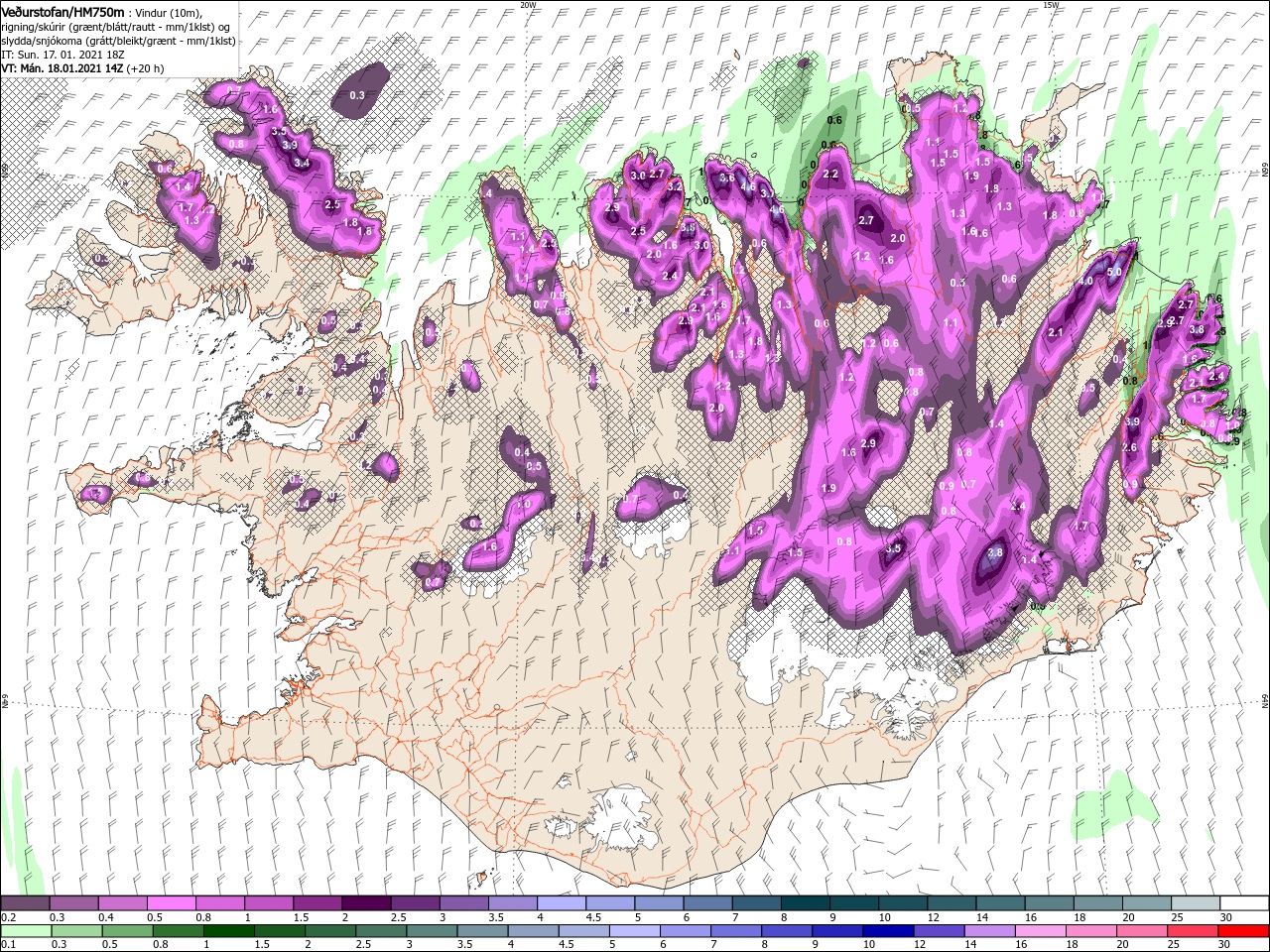
Task: Click the "(+20 h)" forecast offset text
Action: click(145, 68)
